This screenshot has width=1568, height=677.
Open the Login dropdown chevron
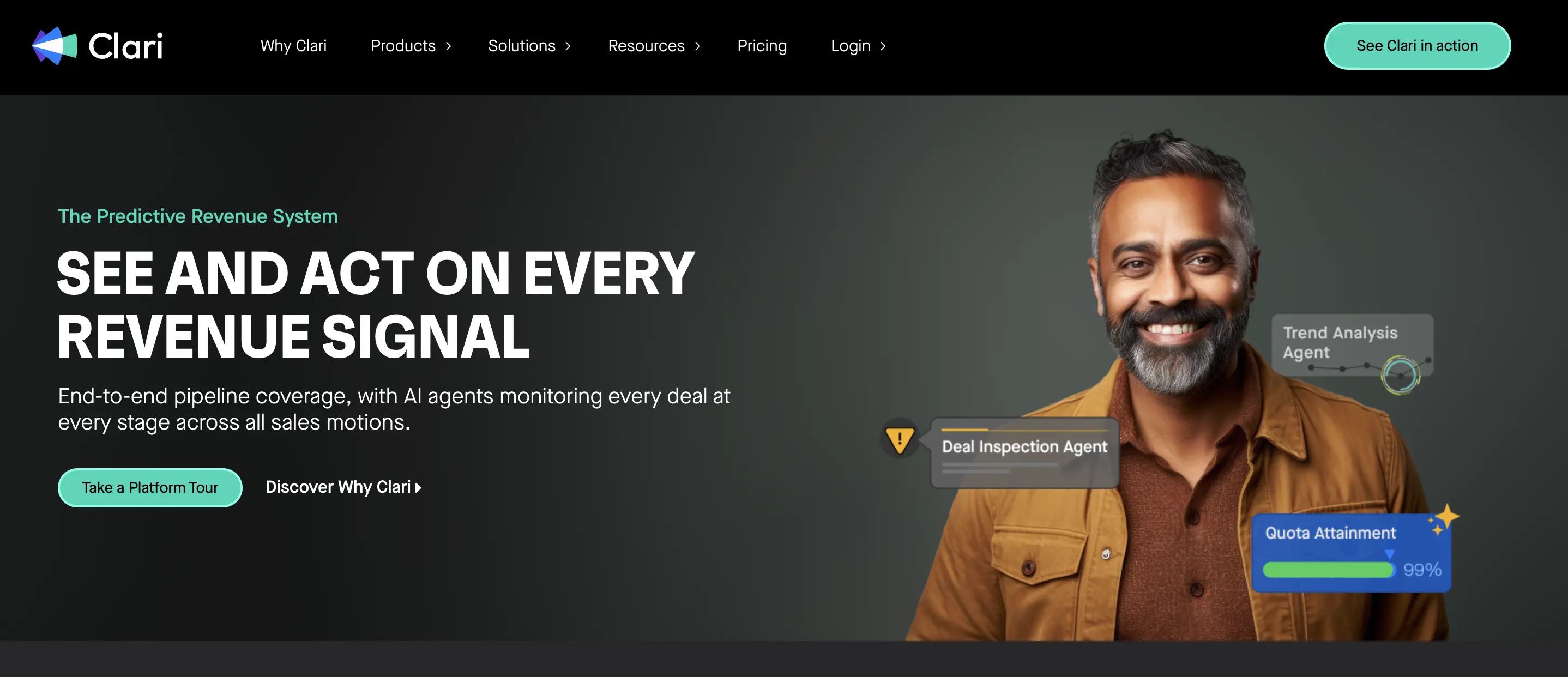(x=883, y=46)
